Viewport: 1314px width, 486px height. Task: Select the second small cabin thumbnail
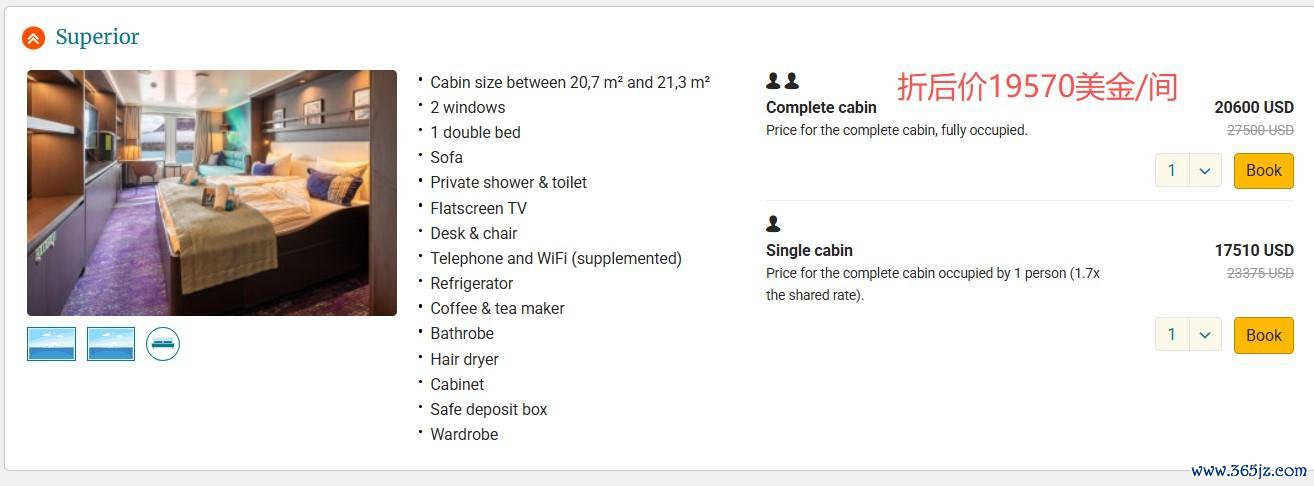pyautogui.click(x=111, y=344)
